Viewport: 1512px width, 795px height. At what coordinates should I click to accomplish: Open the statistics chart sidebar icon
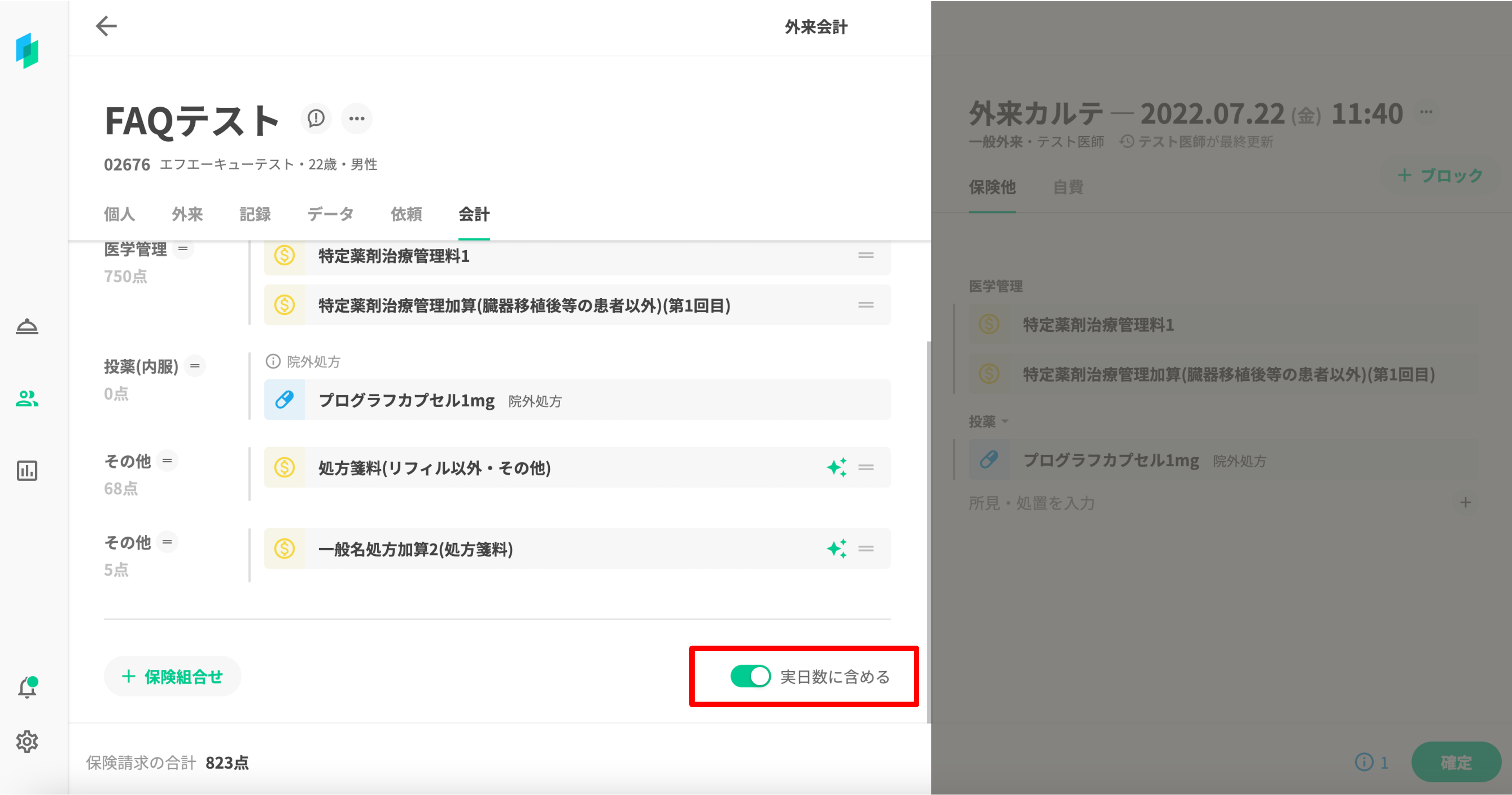[x=27, y=471]
